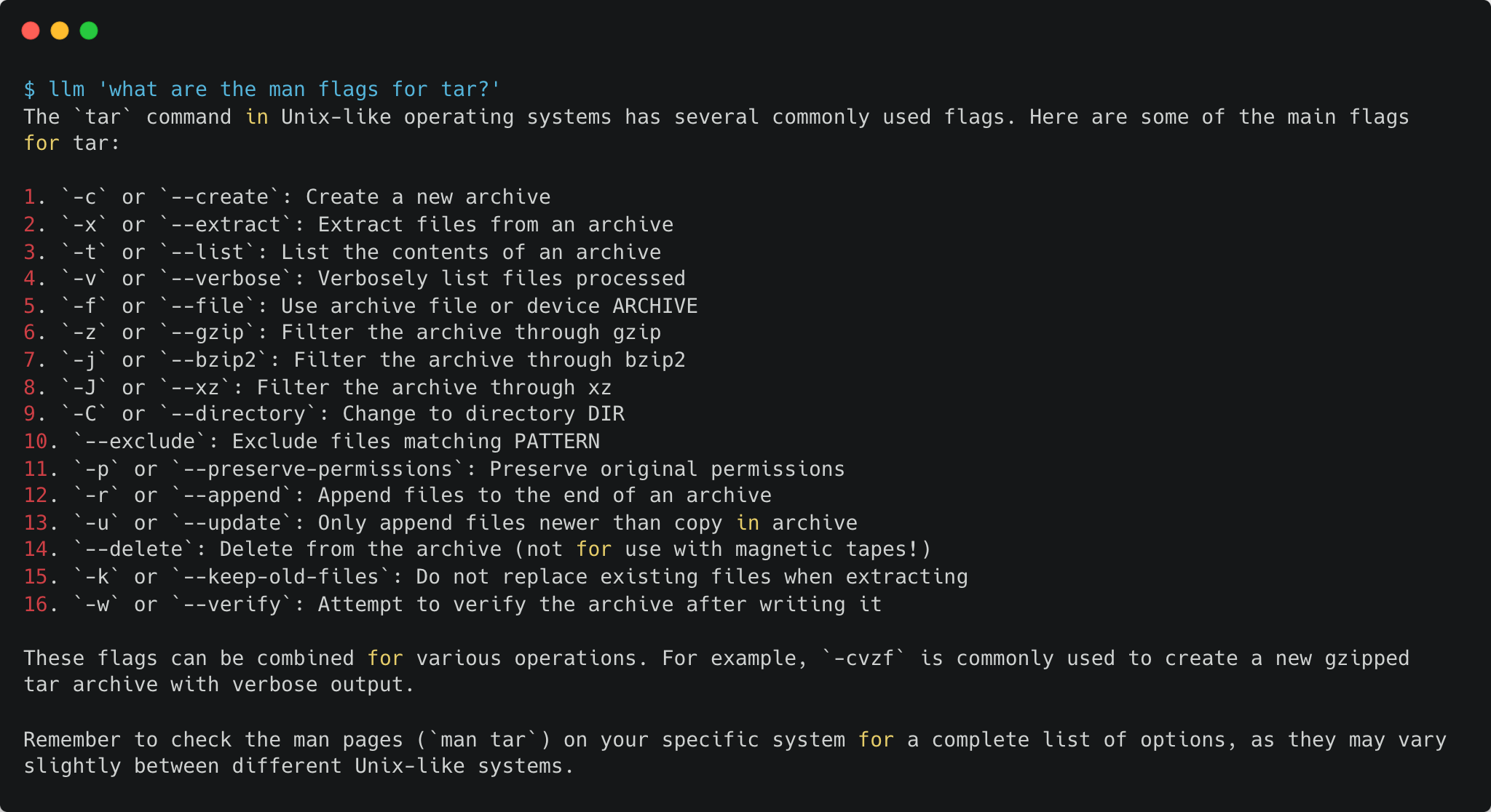The image size is (1491, 812).
Task: Click the `man tar` reference text
Action: click(x=483, y=740)
